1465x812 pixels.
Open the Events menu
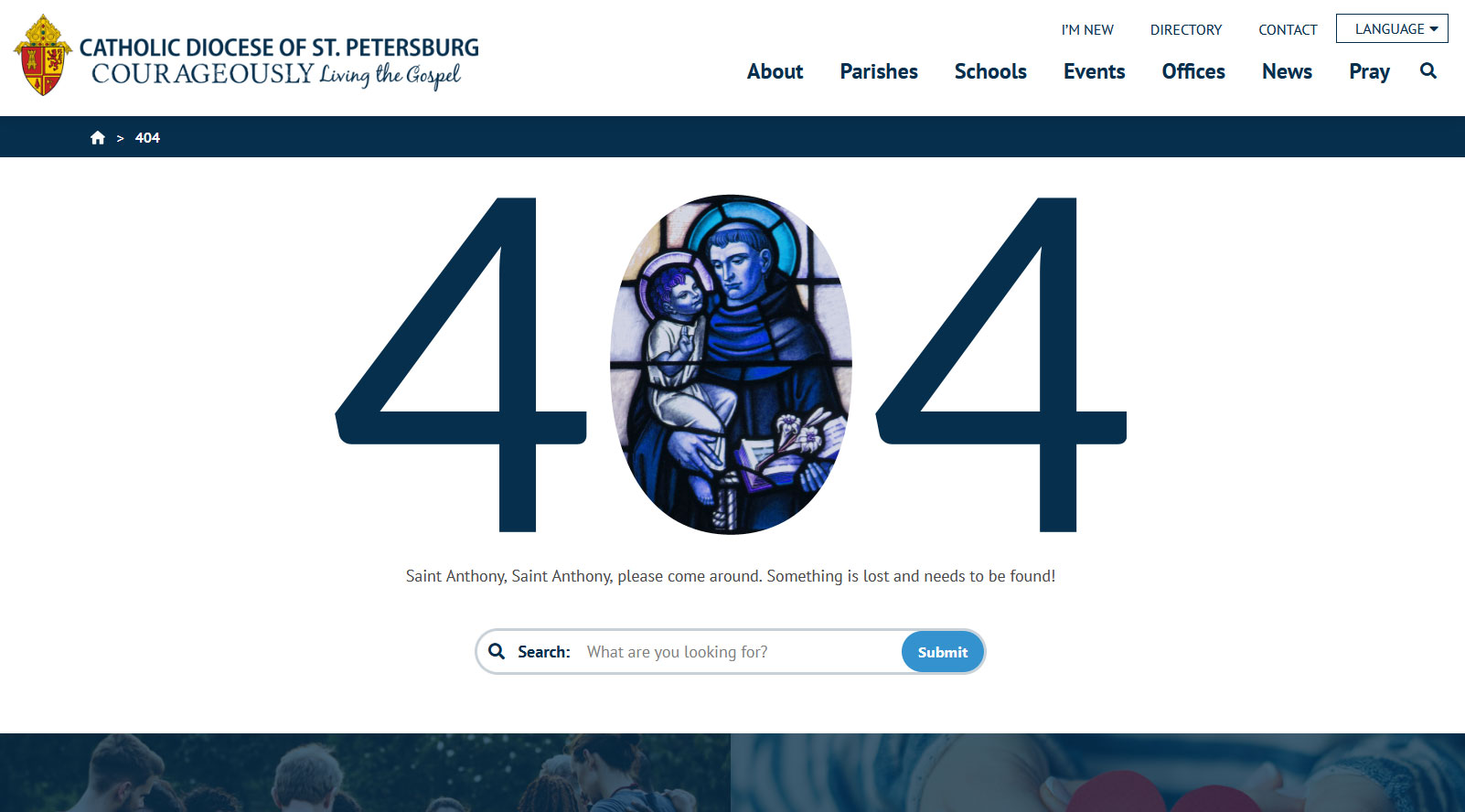coord(1094,71)
